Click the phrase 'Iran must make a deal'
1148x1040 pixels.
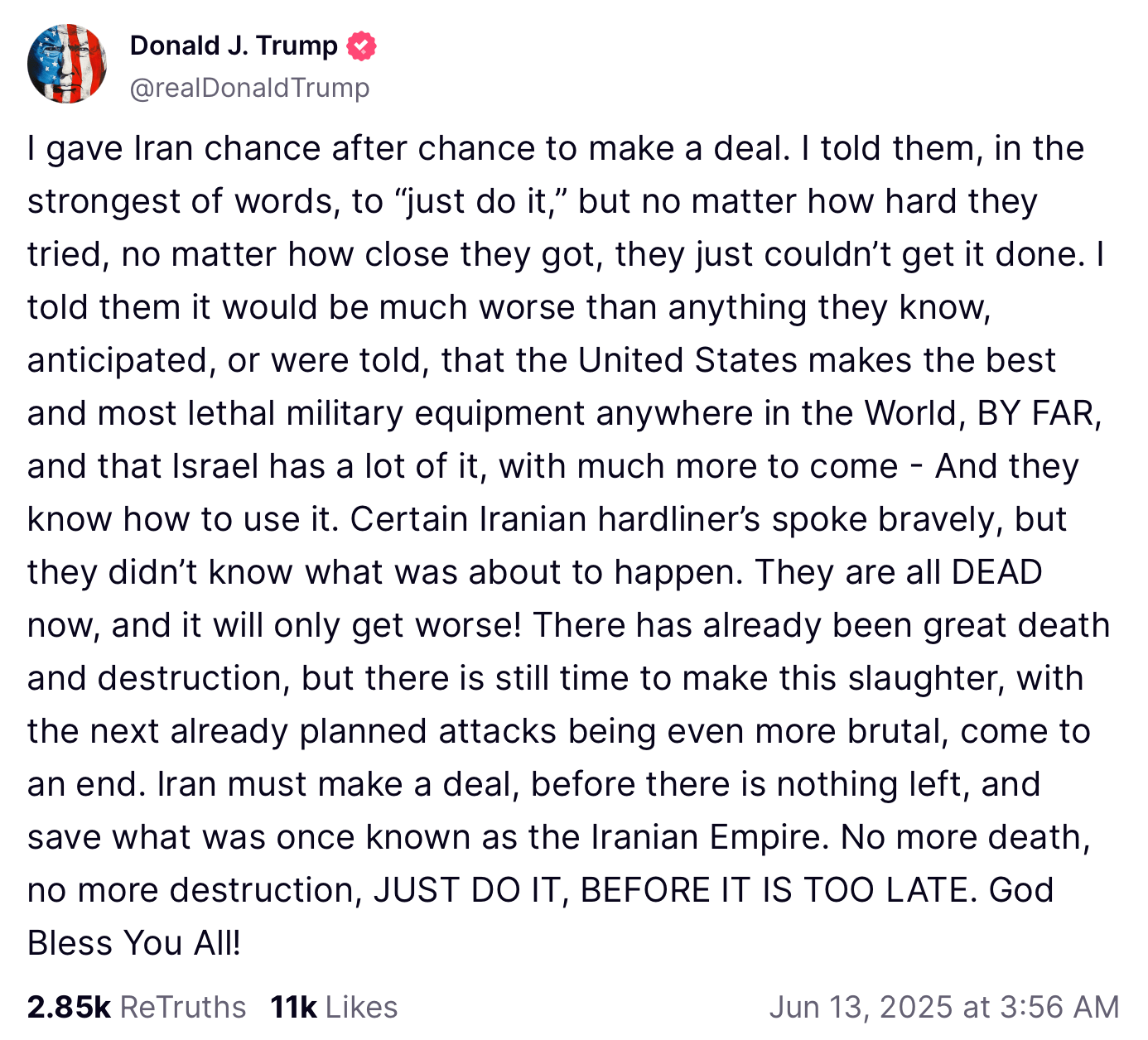point(338,785)
